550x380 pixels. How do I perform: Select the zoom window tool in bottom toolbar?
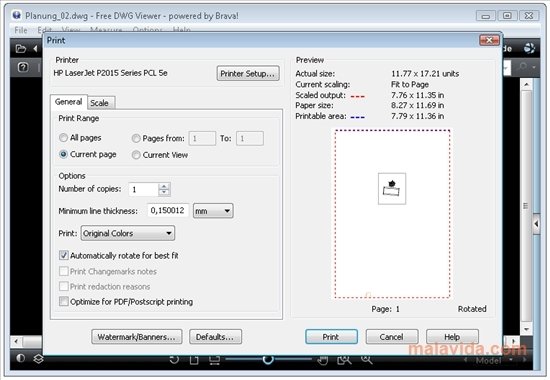(344, 360)
